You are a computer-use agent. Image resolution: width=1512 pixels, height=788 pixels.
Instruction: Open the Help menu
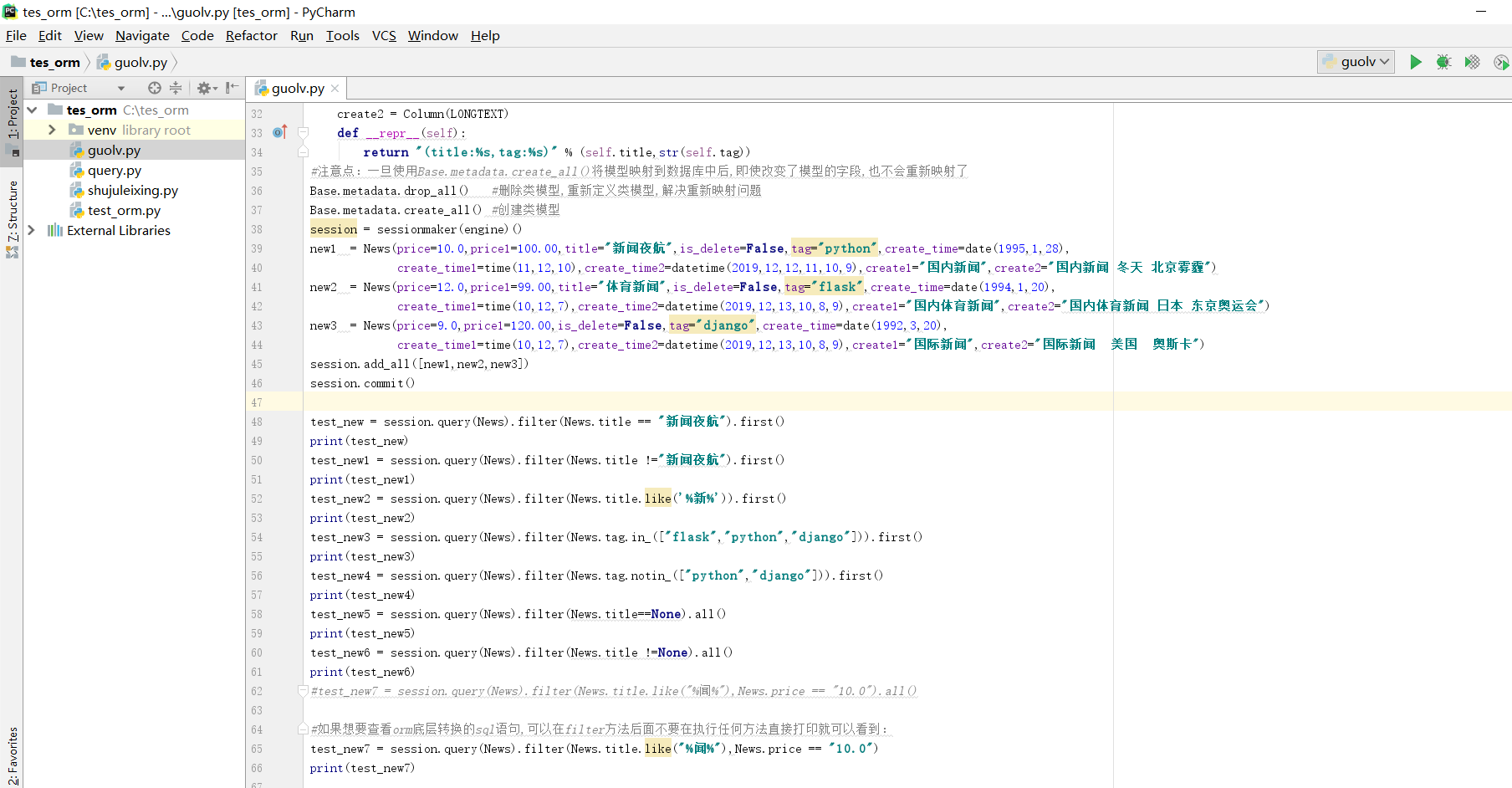click(x=485, y=35)
